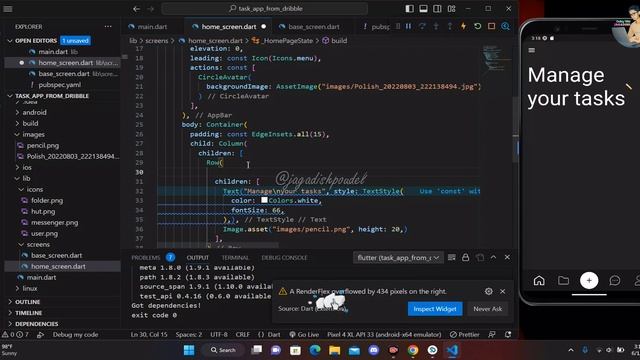This screenshot has height=360, width=640.
Task: Open the Customize Layout icon
Action: point(451,9)
